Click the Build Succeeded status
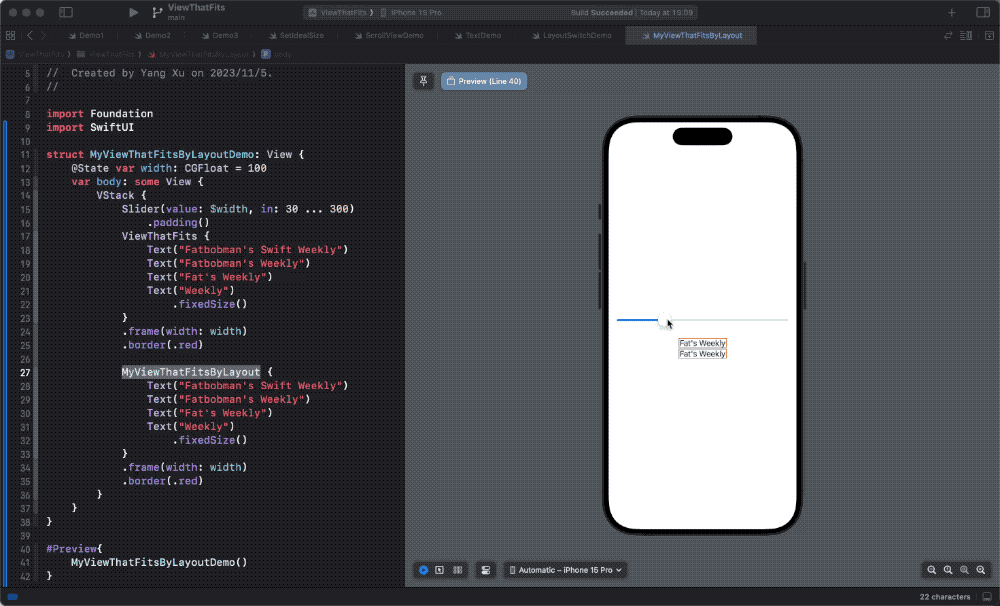The width and height of the screenshot is (1000, 606). [x=601, y=13]
